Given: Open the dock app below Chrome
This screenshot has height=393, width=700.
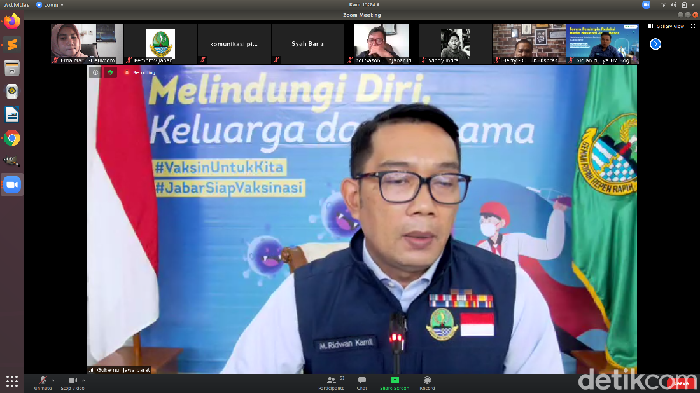Looking at the screenshot, I should (x=12, y=161).
